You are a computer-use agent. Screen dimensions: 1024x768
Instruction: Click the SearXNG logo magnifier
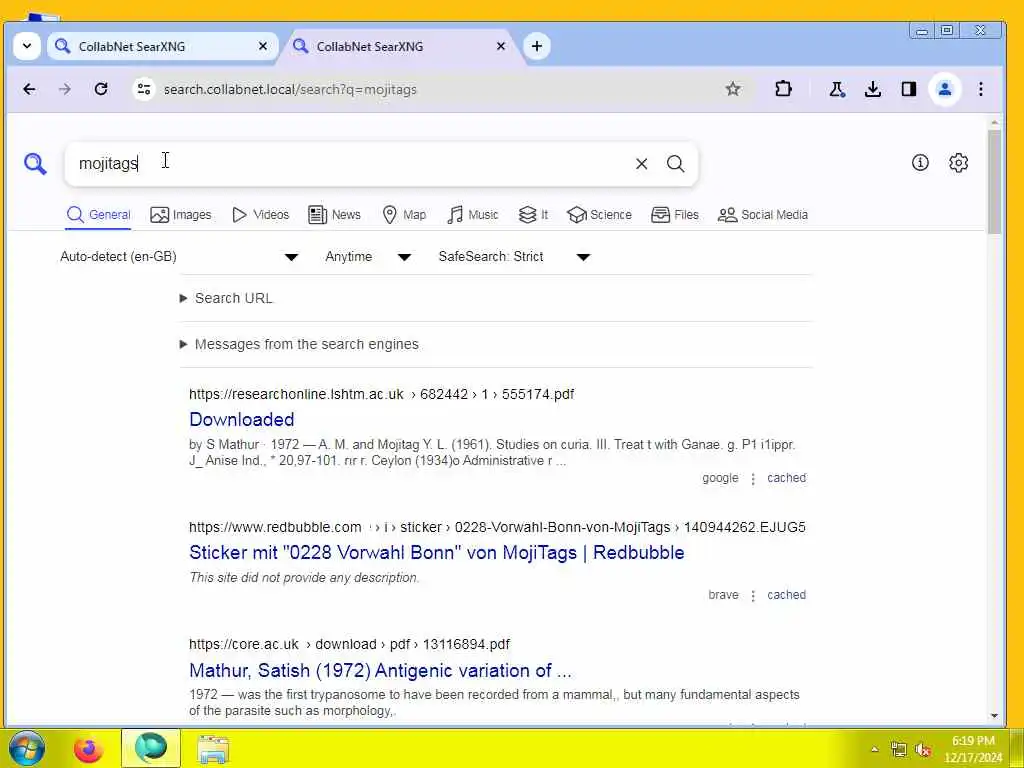point(35,163)
